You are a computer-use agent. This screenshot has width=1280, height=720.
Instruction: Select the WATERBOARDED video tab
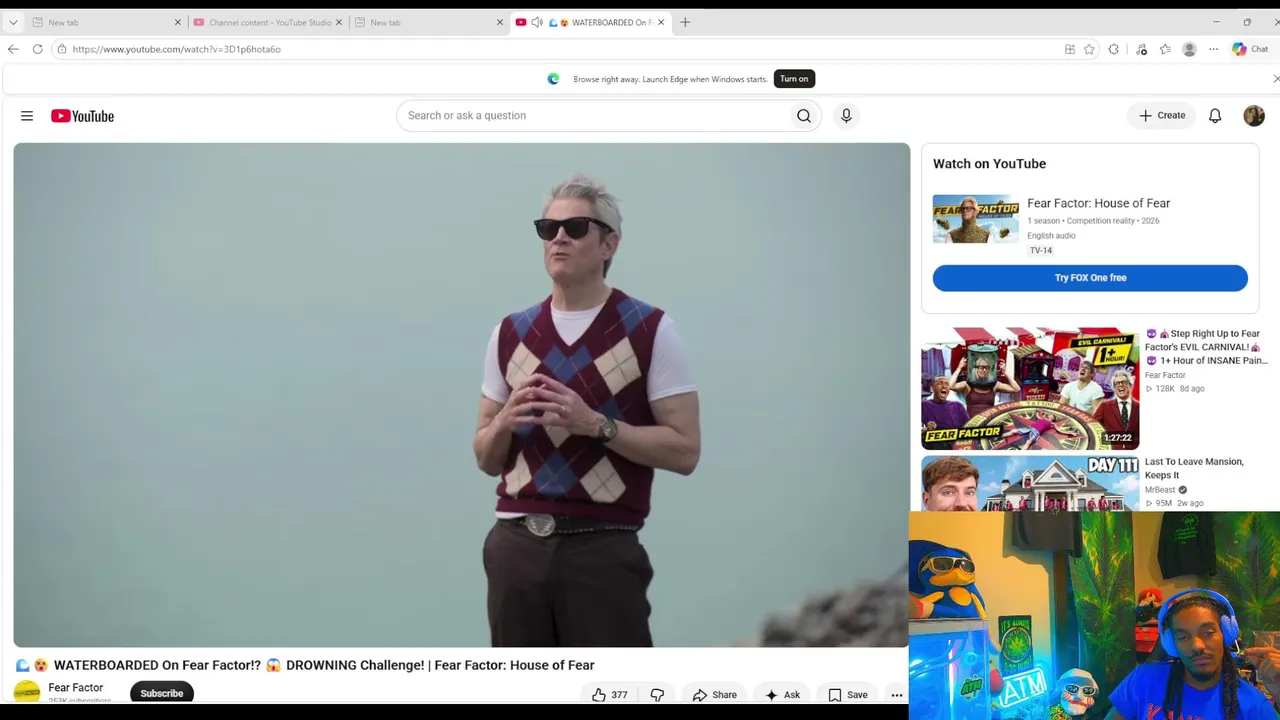click(x=591, y=22)
